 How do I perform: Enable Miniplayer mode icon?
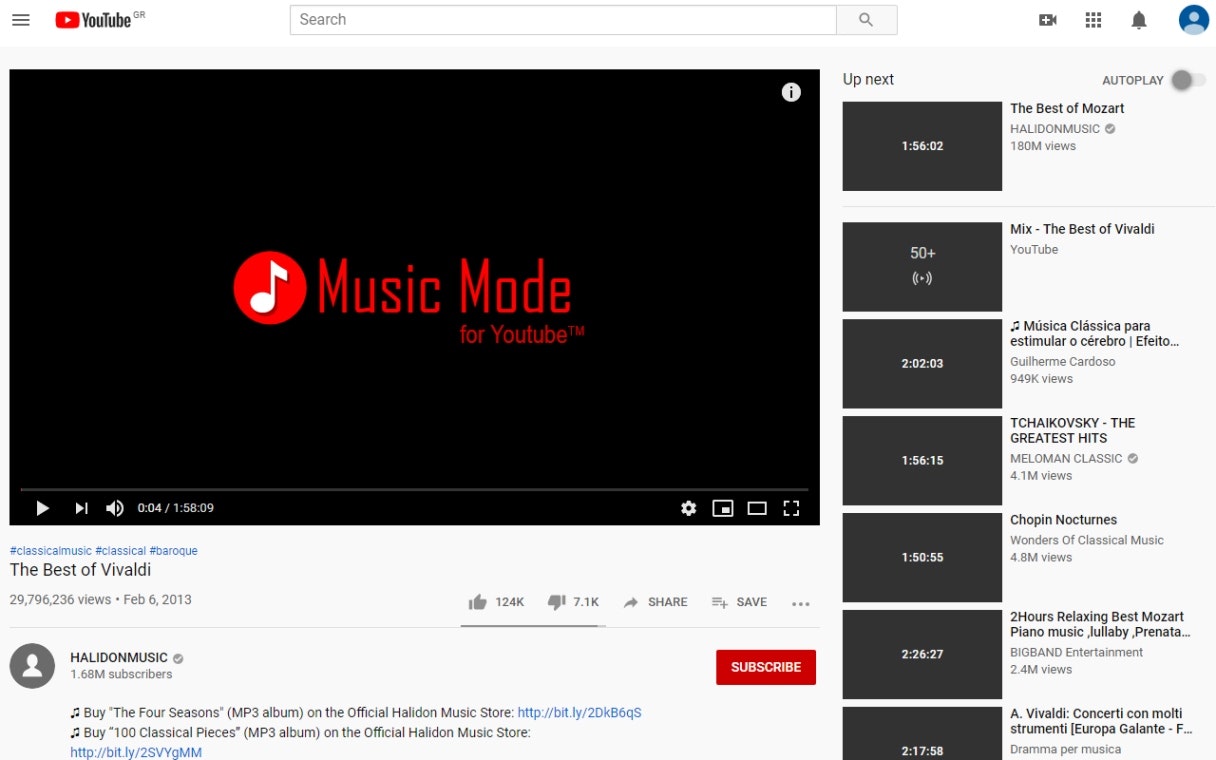722,508
